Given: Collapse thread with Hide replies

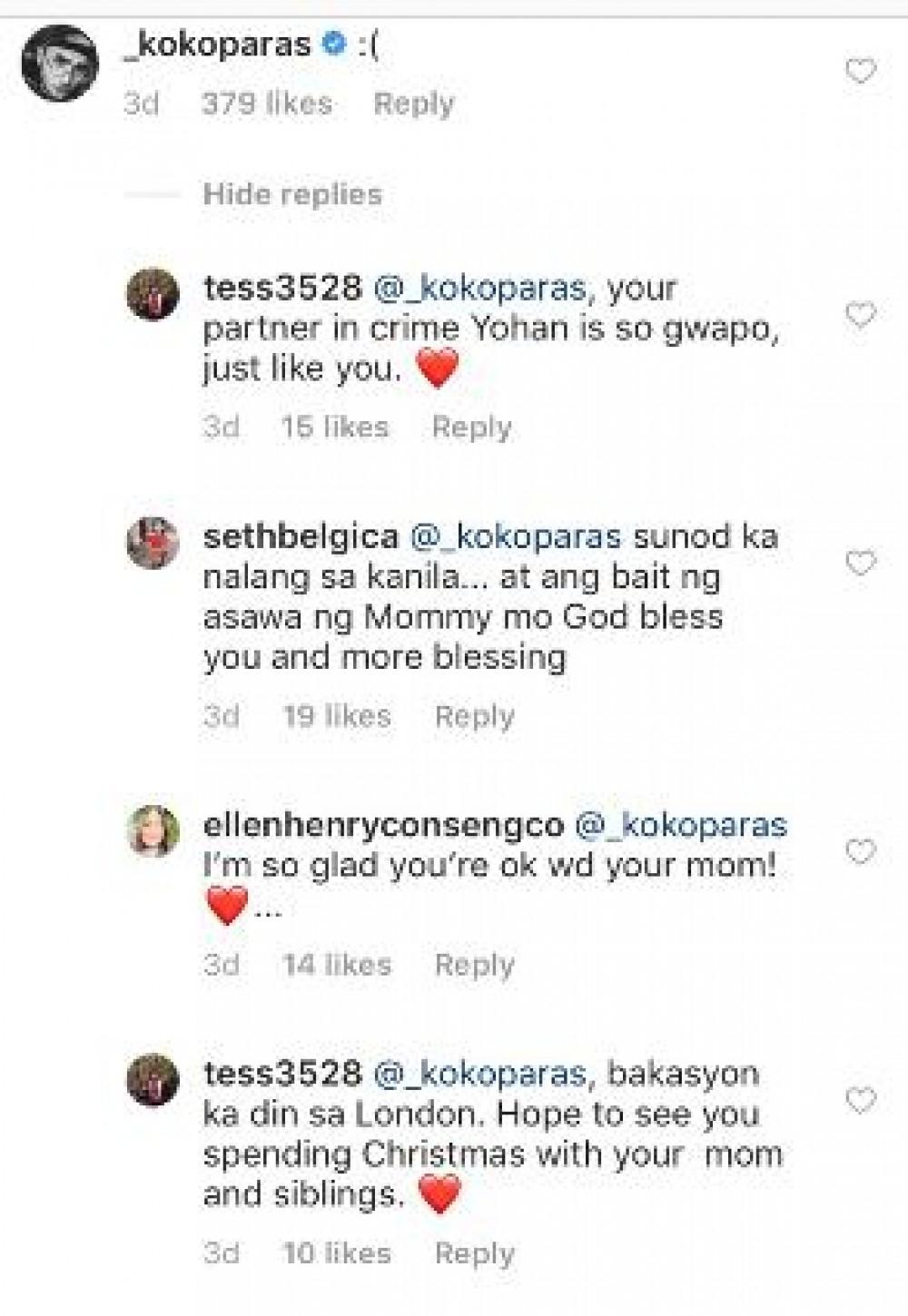Looking at the screenshot, I should point(291,194).
